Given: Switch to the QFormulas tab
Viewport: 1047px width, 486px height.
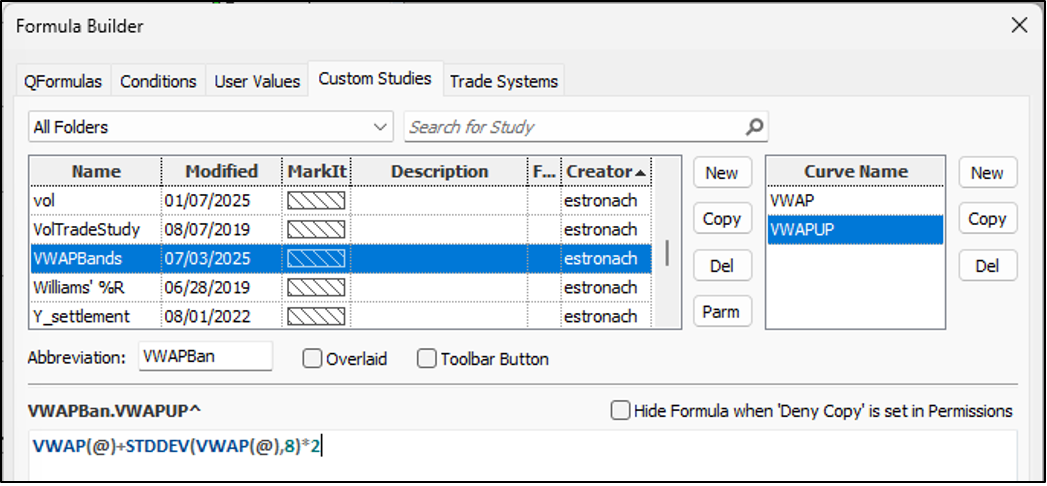Looking at the screenshot, I should pos(63,81).
